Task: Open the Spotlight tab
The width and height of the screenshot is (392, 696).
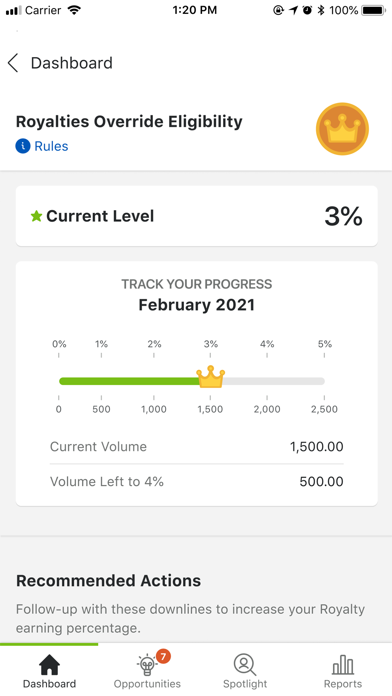Action: [245, 669]
